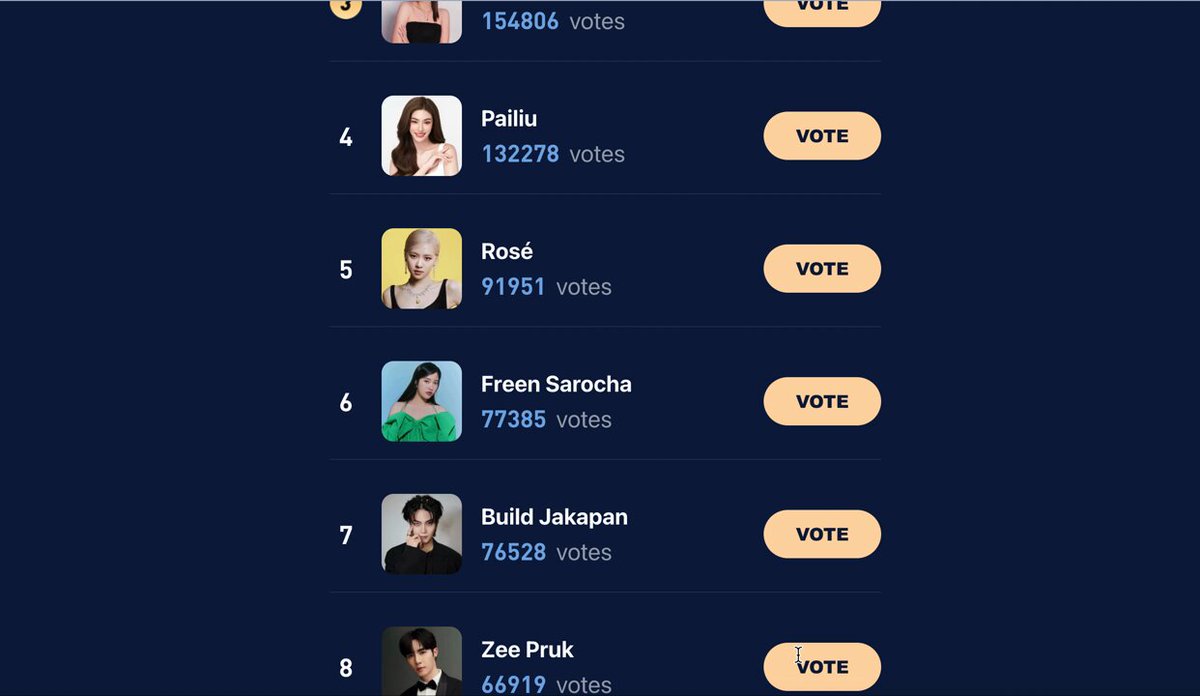
Task: Open third-ranked contestant's cropped photo
Action: (x=422, y=21)
